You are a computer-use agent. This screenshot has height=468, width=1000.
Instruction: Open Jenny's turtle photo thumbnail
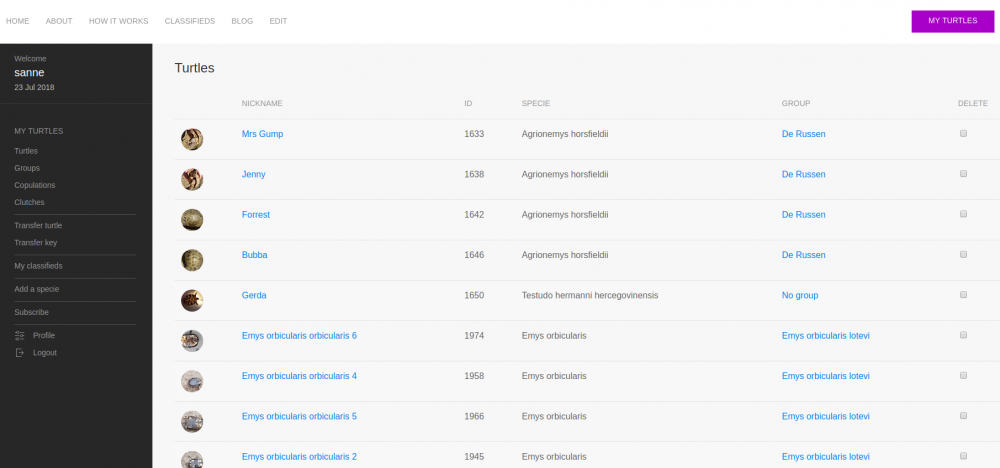(x=192, y=179)
